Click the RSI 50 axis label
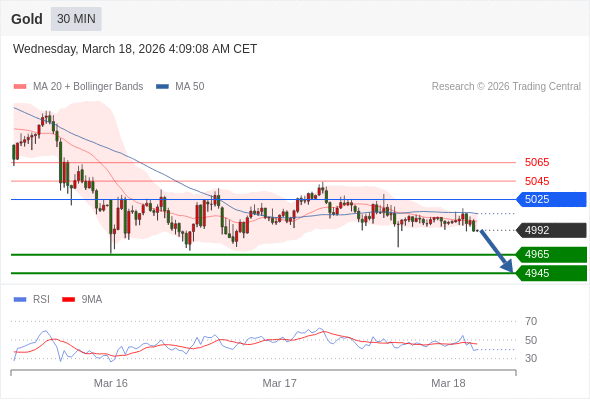 531,340
